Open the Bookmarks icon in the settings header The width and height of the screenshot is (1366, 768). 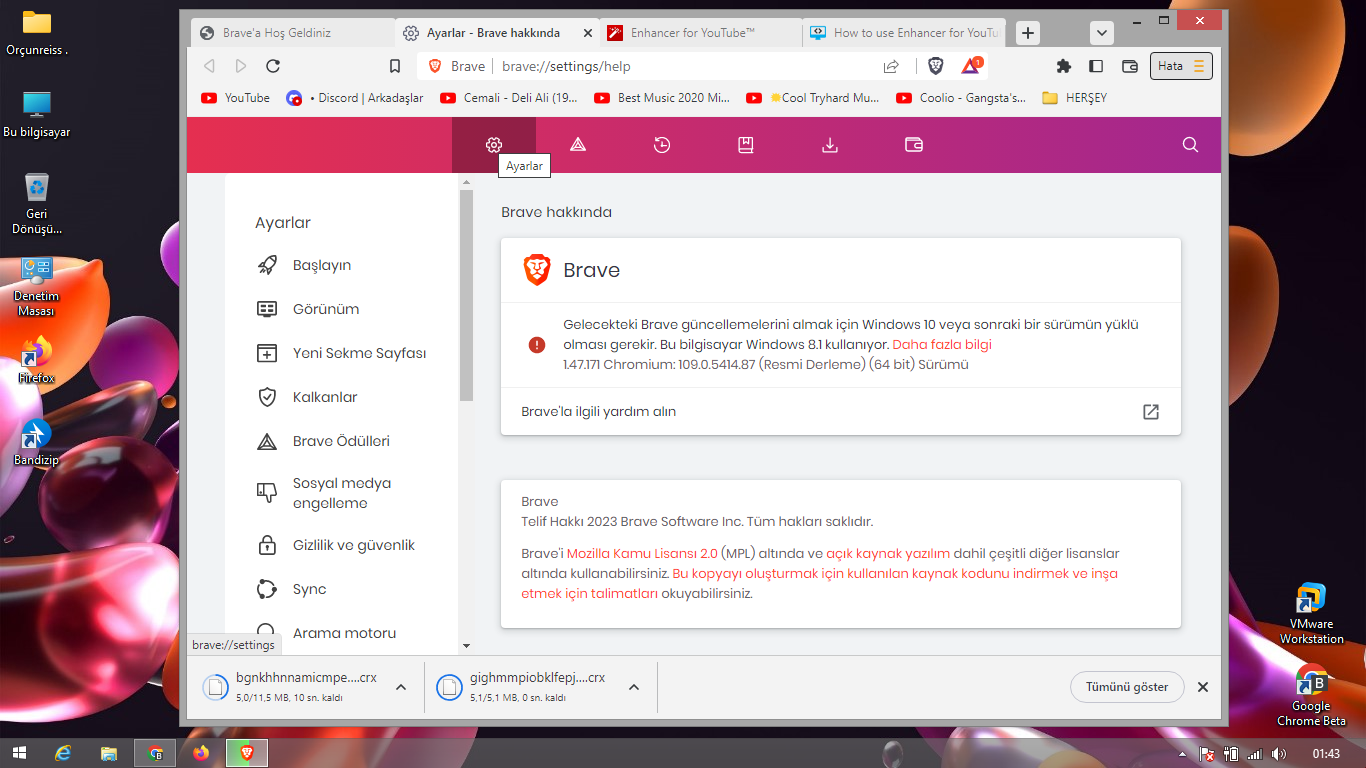745,145
